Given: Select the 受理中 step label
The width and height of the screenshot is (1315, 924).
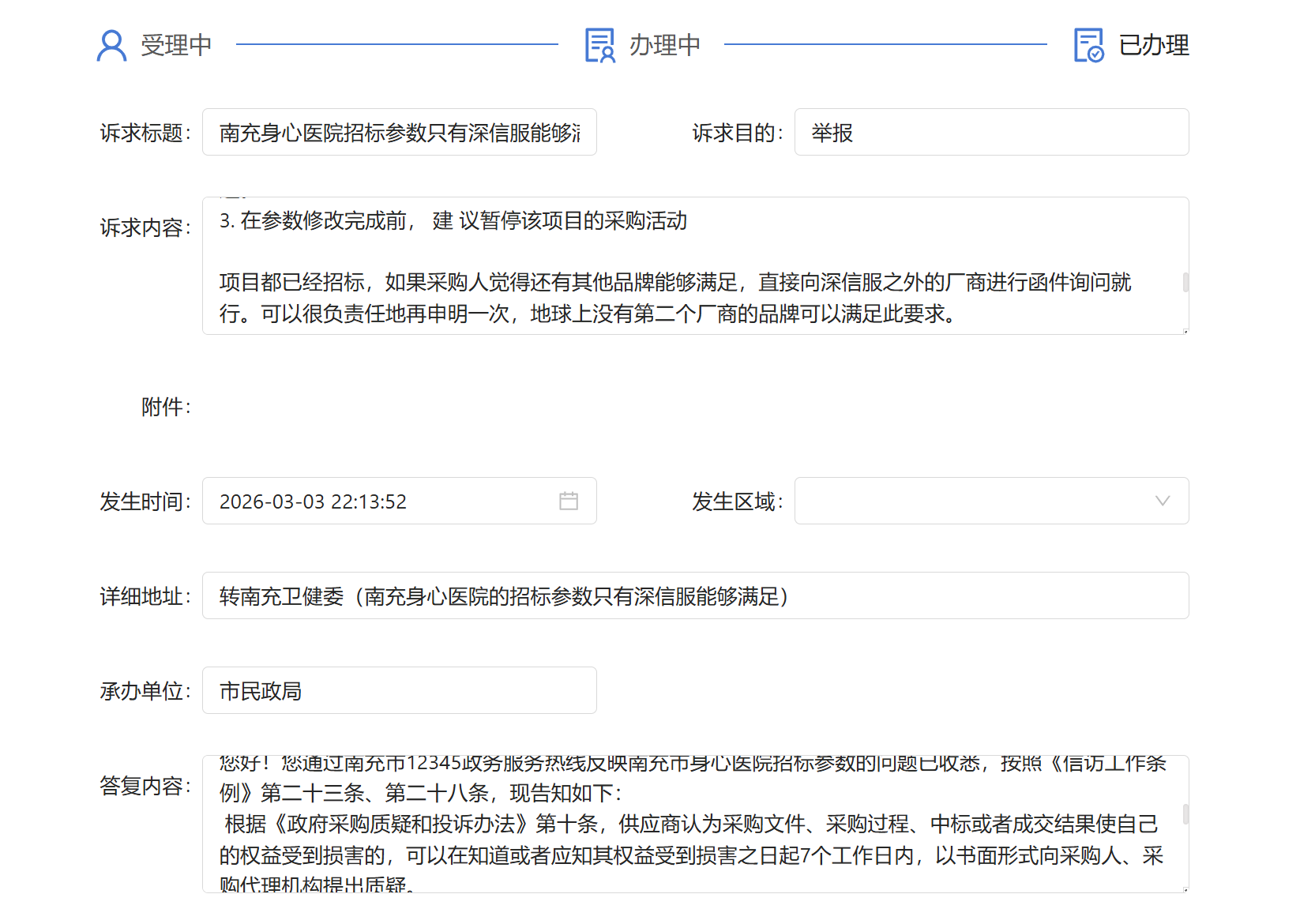Looking at the screenshot, I should (x=176, y=45).
